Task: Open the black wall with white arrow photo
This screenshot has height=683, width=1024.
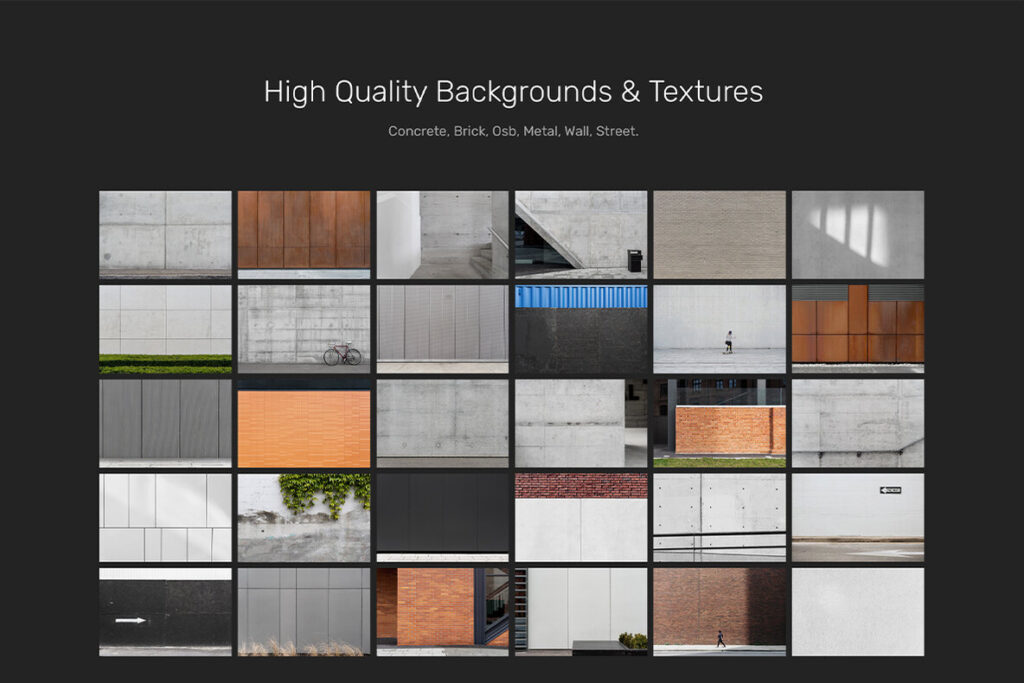Action: 165,611
